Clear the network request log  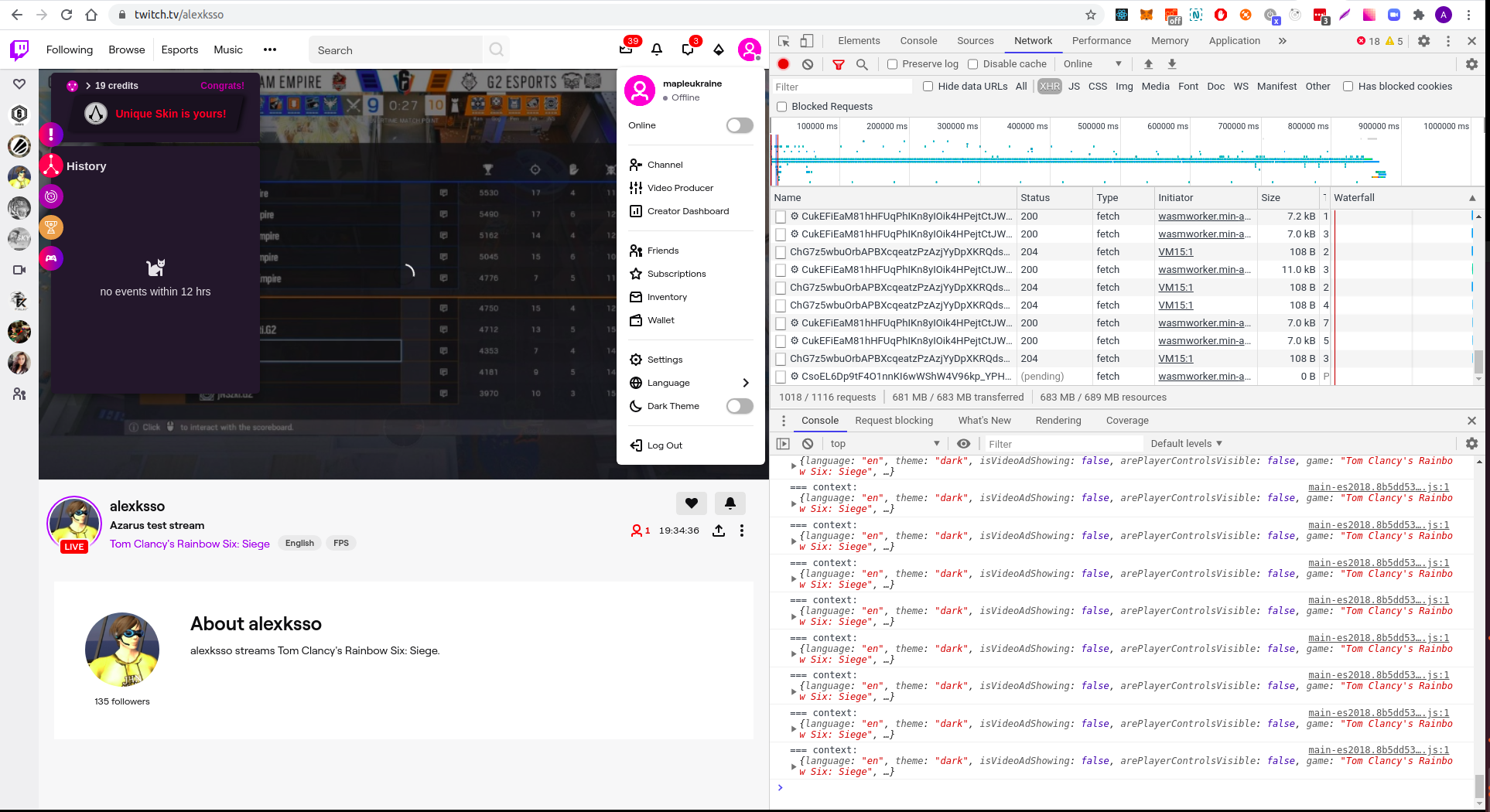tap(808, 64)
